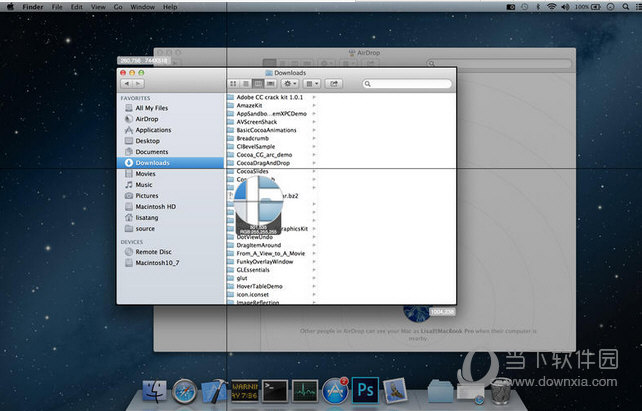The height and width of the screenshot is (411, 642).
Task: Select the Breadcrumb folder
Action: [x=252, y=138]
